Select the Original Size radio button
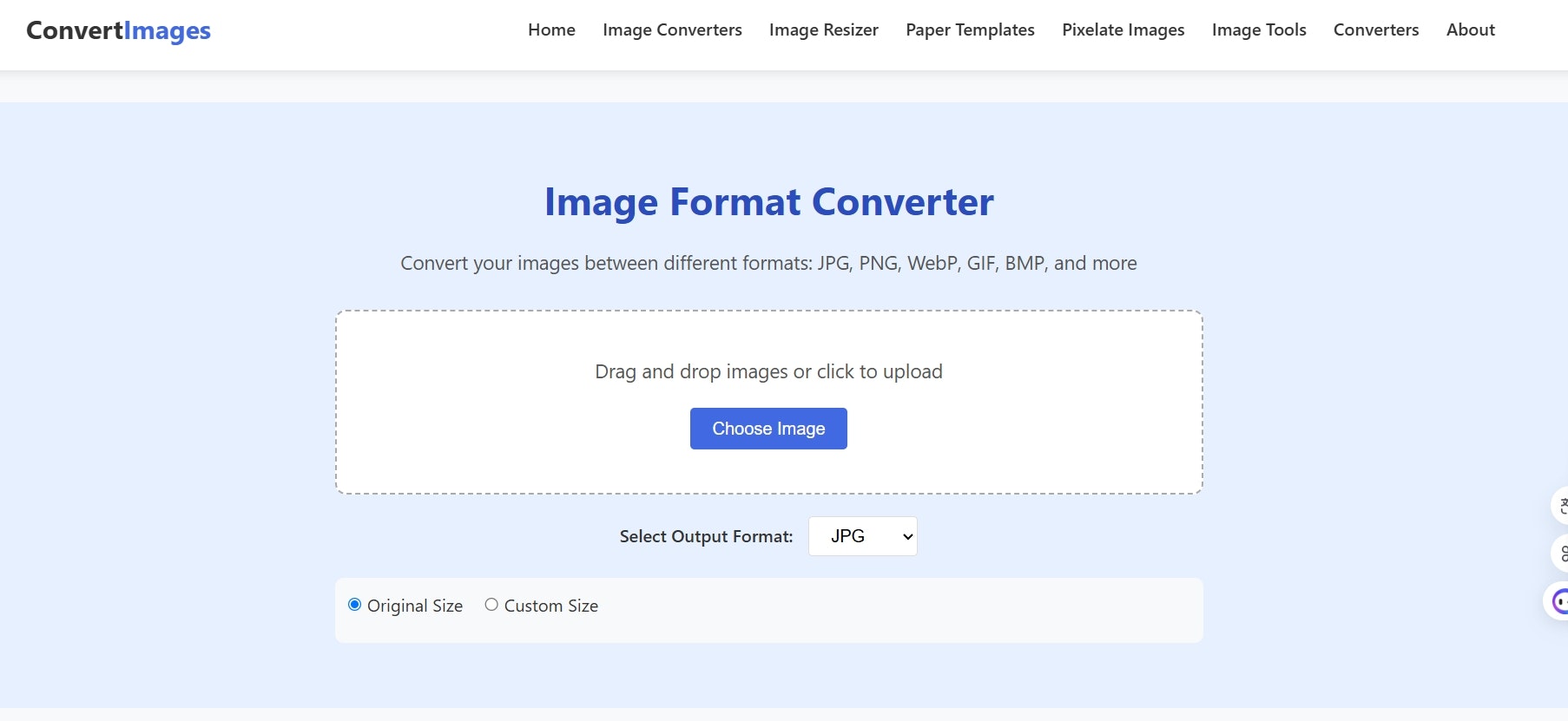 [354, 605]
